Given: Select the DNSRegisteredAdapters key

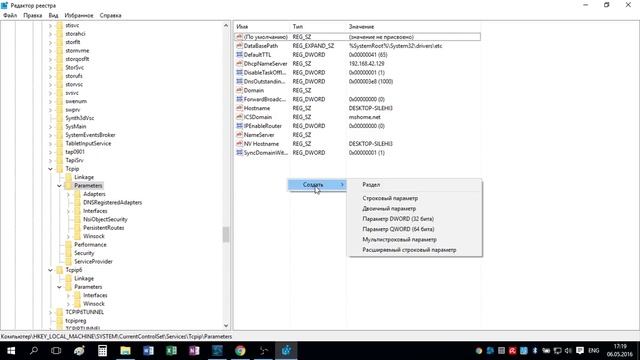Looking at the screenshot, I should click(x=112, y=202).
